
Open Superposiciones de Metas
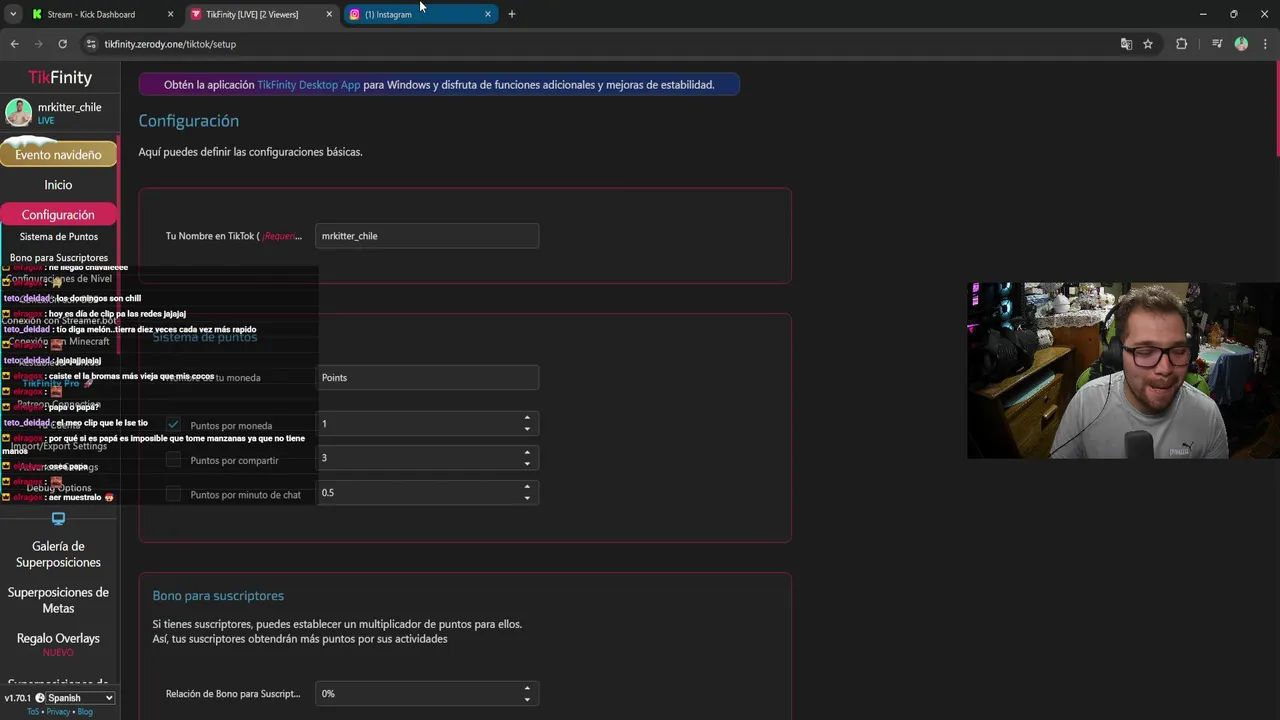58,600
